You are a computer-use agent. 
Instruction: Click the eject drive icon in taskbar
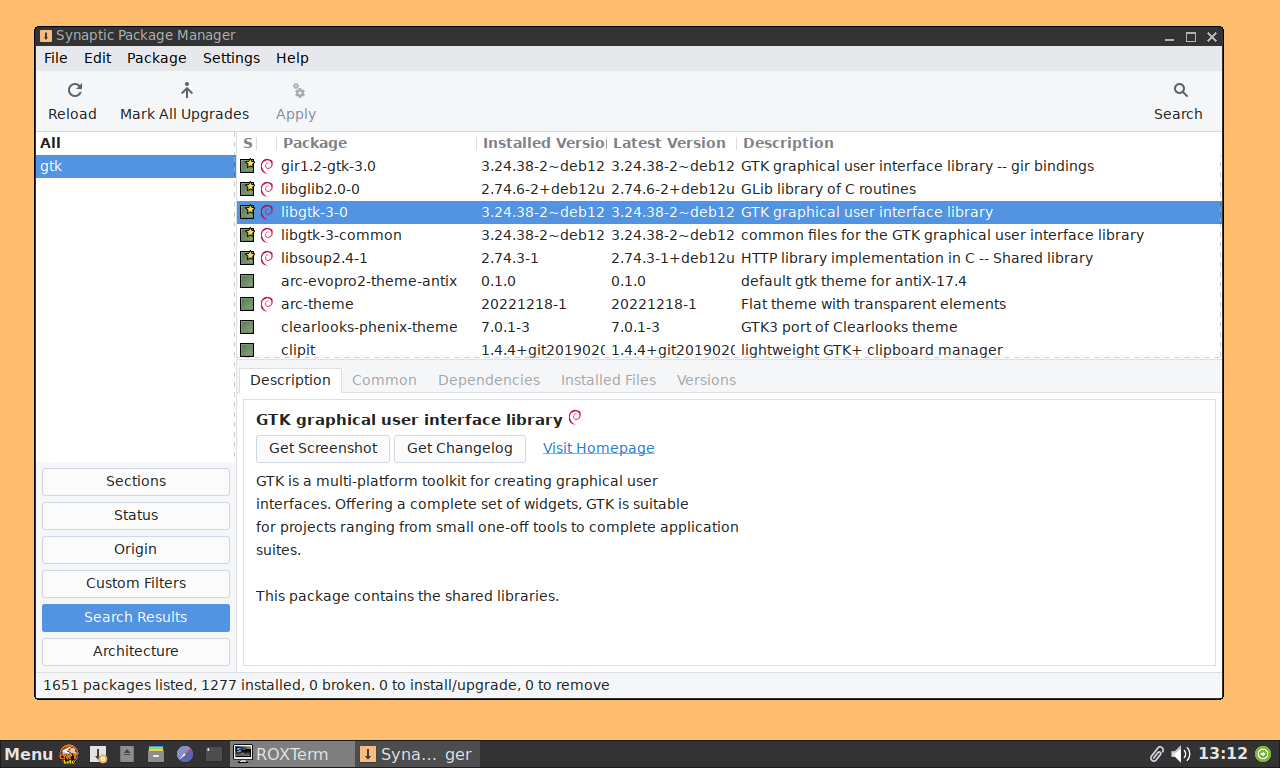(x=127, y=754)
